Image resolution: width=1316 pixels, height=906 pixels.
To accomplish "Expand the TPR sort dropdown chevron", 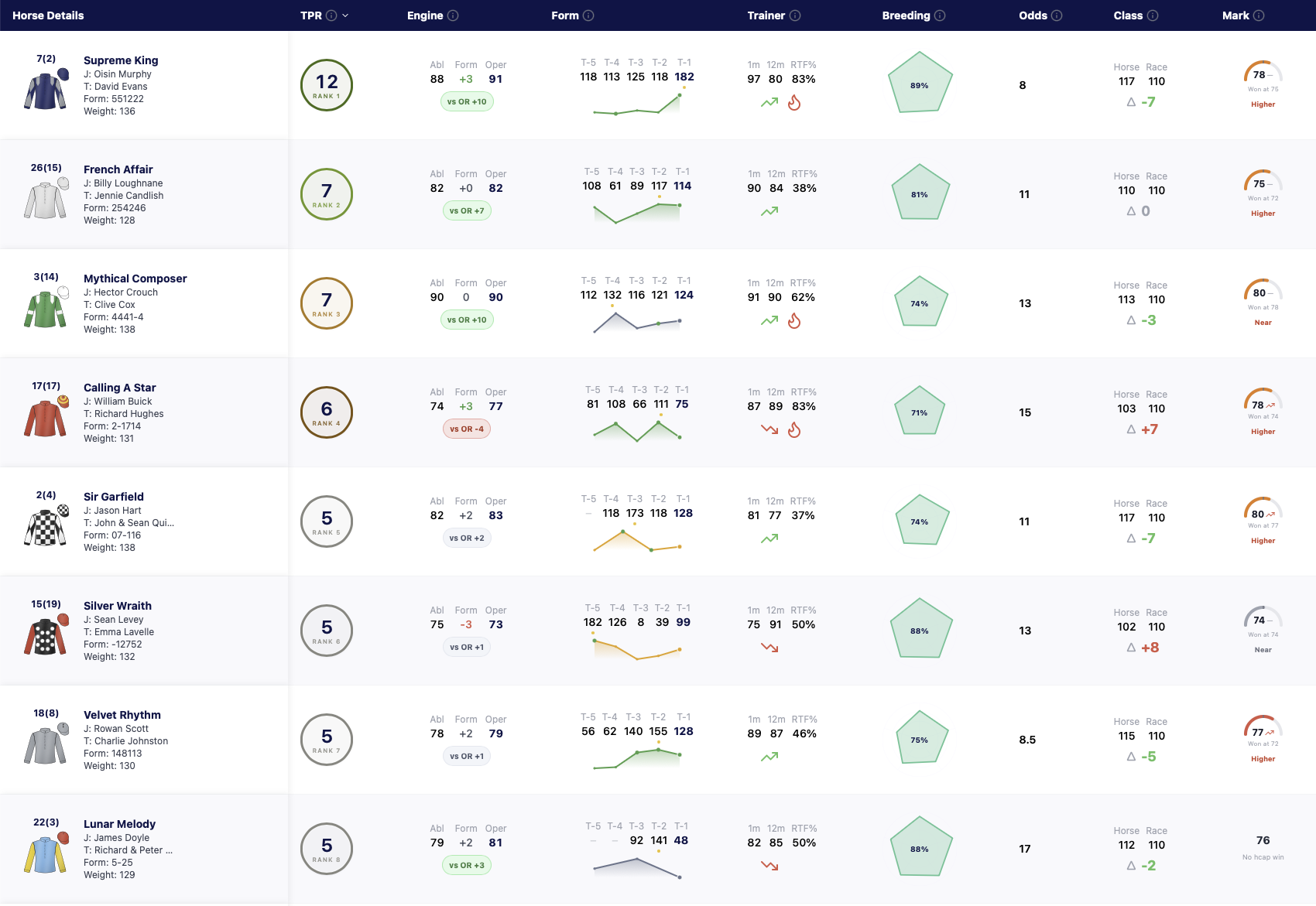I will pyautogui.click(x=345, y=15).
